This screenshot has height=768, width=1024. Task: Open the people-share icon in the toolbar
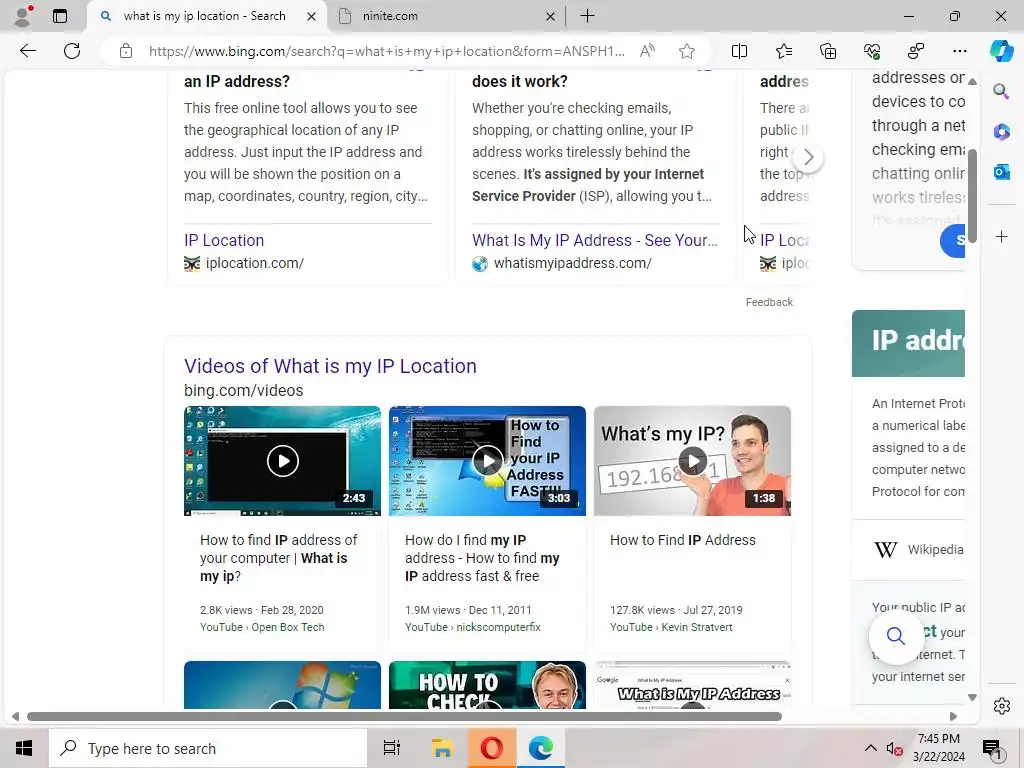916,51
